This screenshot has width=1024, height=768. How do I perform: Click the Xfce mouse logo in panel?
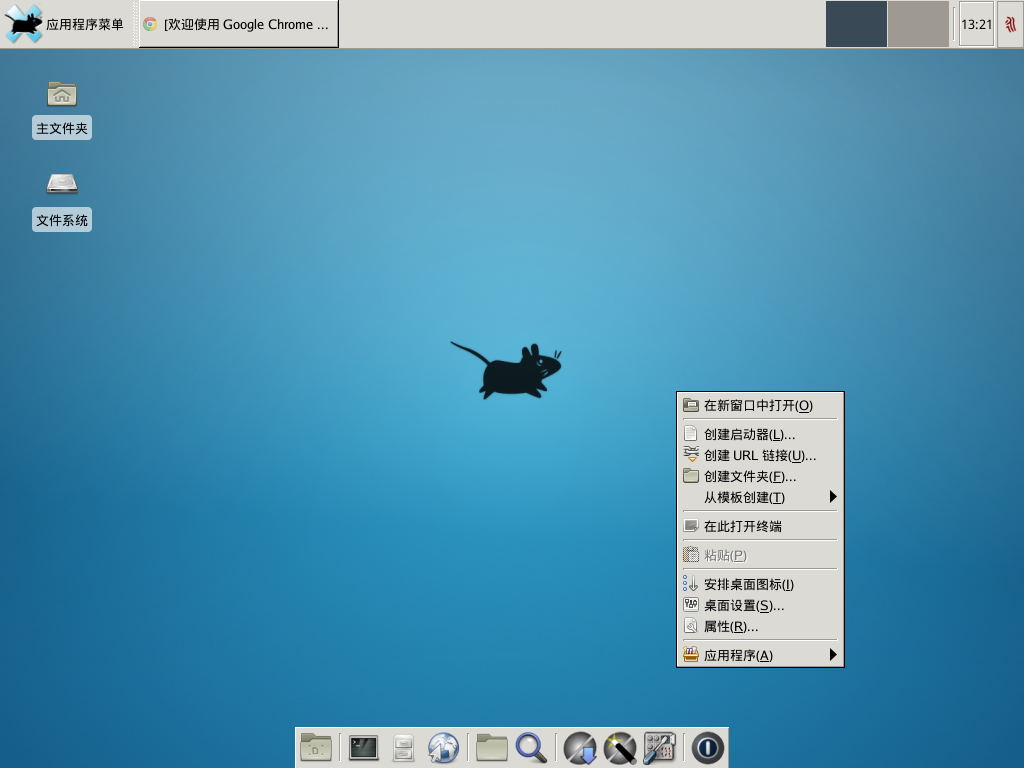pyautogui.click(x=24, y=24)
